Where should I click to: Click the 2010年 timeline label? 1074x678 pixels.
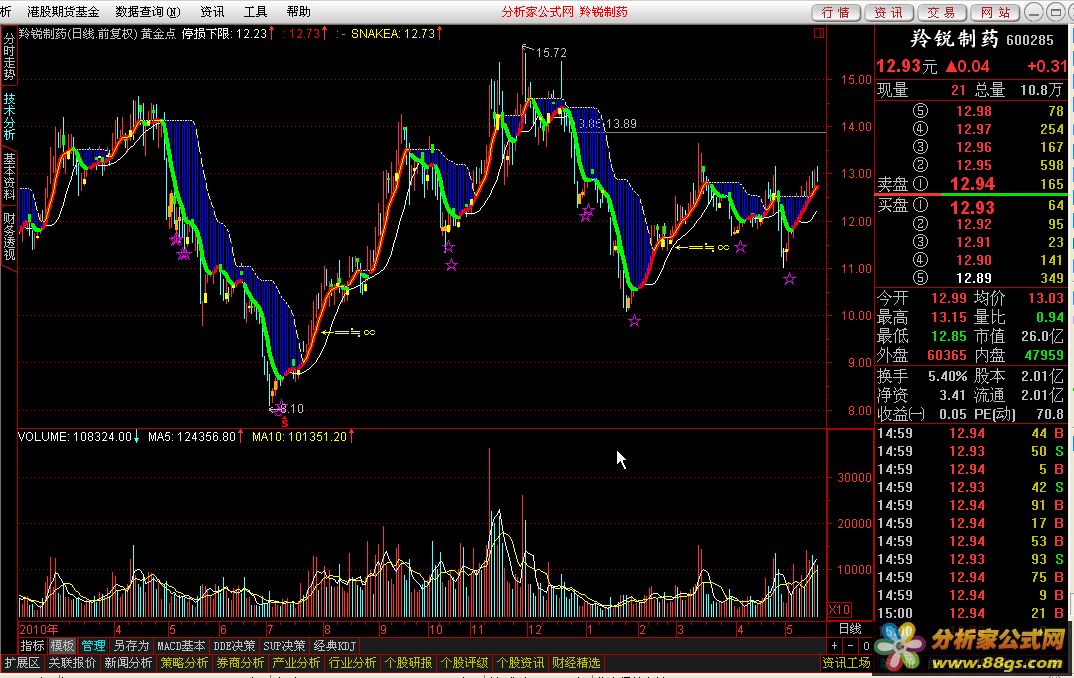(38, 629)
